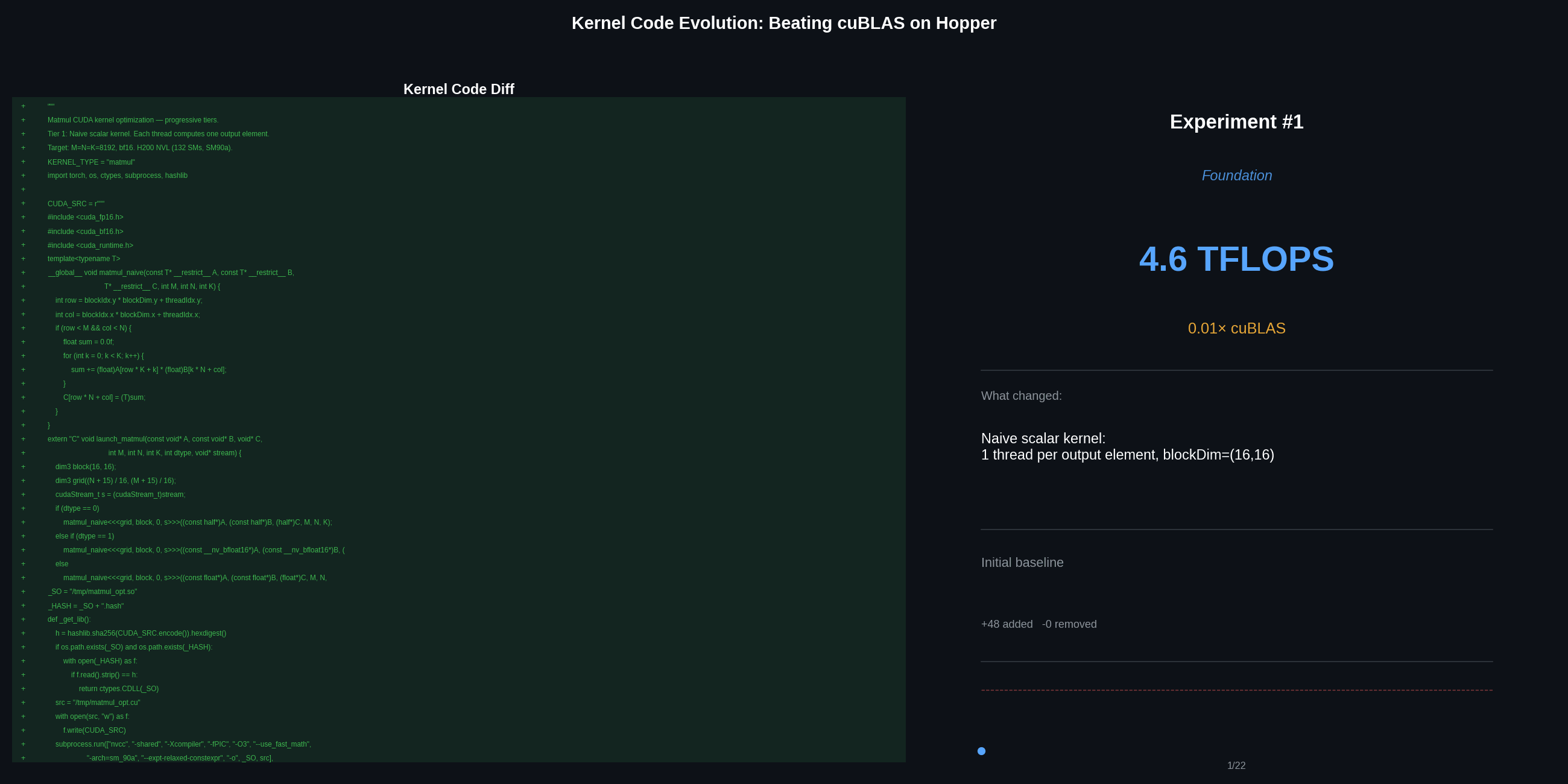Click the '-arch=sm_90a' compiler flag line
The height and width of the screenshot is (784, 1568).
click(x=180, y=759)
